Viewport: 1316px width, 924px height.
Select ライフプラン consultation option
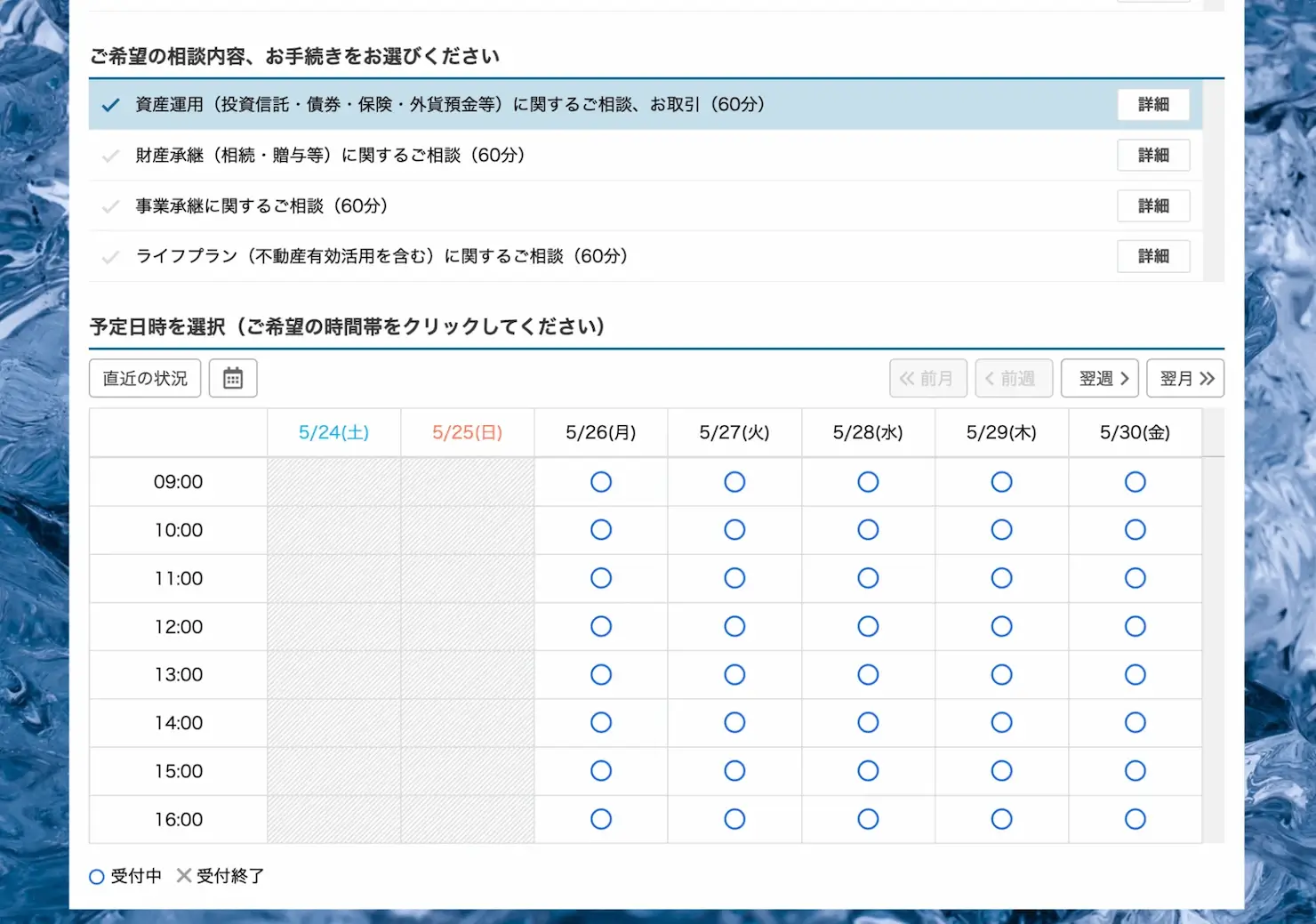pos(646,256)
